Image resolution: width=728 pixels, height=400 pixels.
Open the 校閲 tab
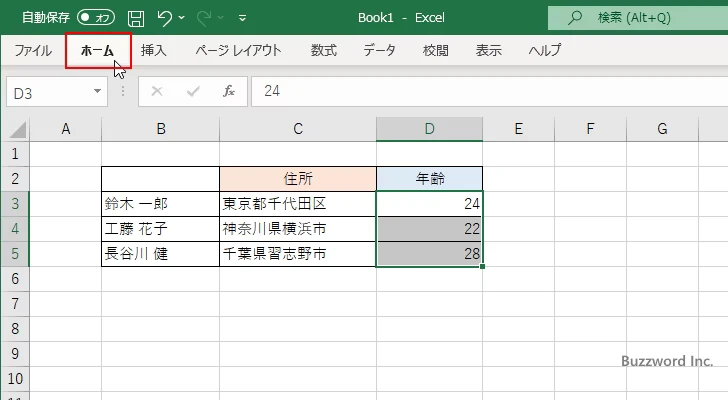[436, 50]
